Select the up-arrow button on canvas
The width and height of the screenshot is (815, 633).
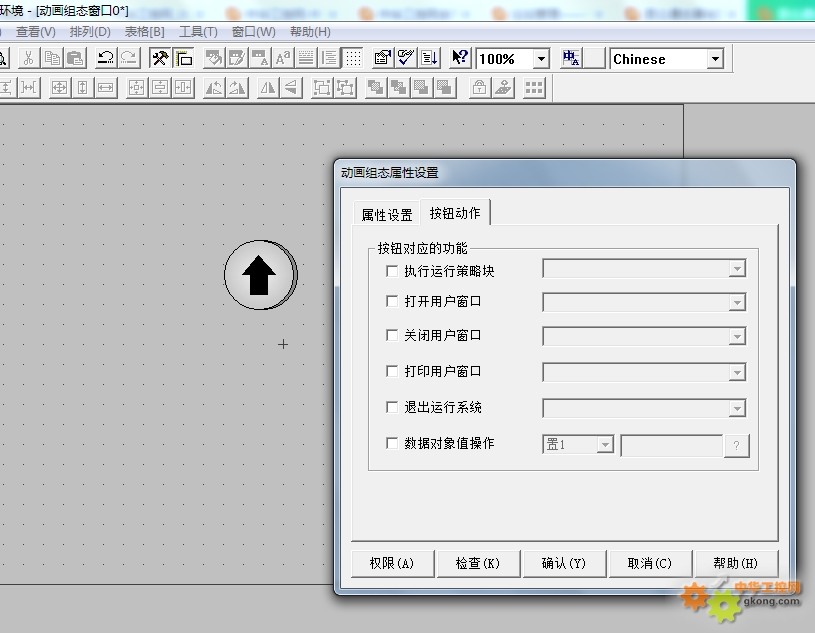(260, 275)
